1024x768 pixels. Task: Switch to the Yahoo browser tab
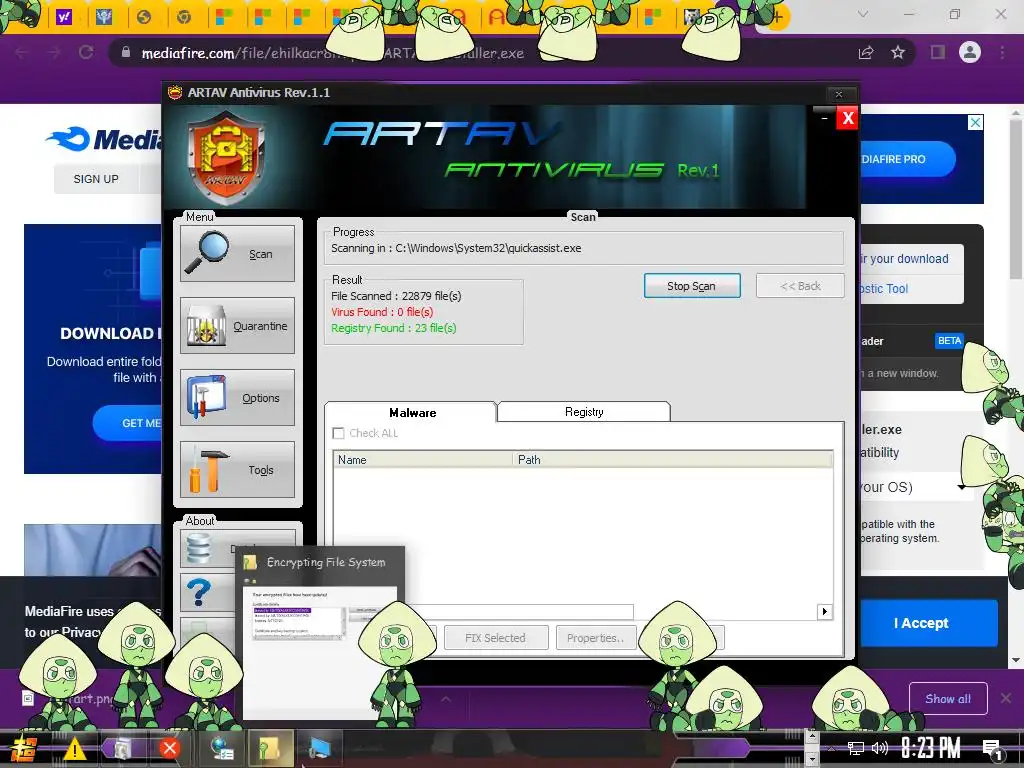point(64,17)
